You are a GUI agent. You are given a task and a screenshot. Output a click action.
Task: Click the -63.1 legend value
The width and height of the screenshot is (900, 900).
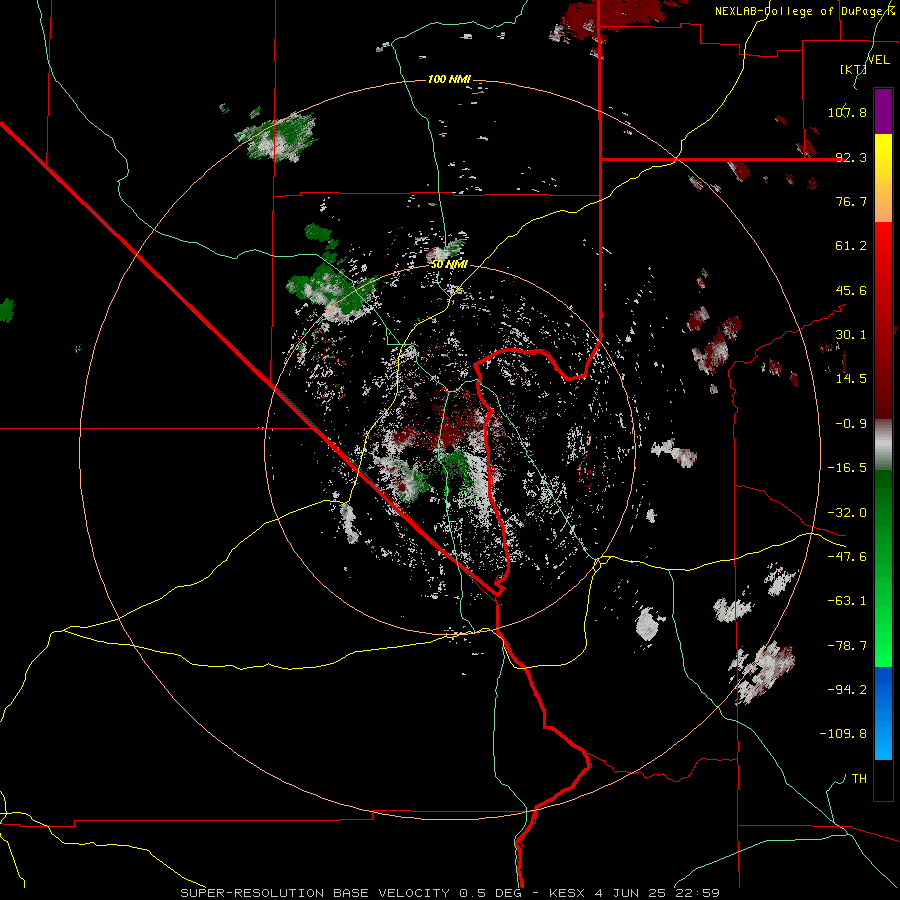click(847, 601)
